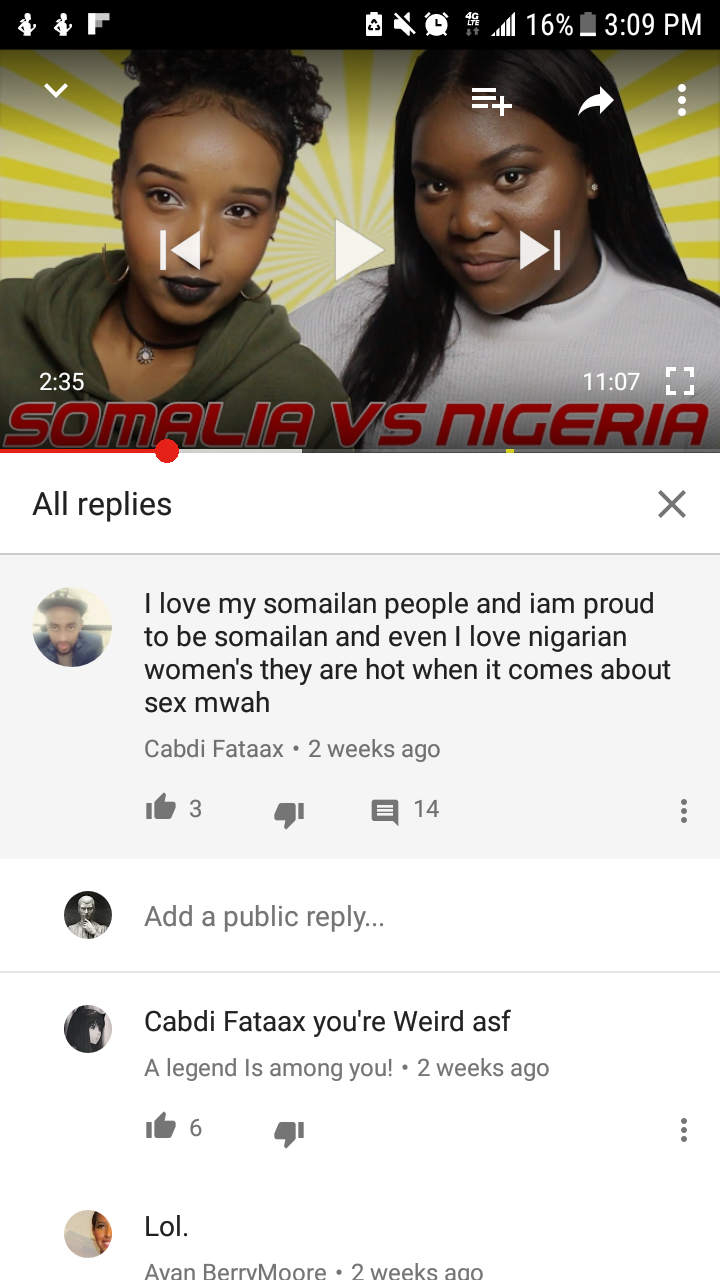Tap the Cabdi Fataax channel name
This screenshot has height=1280, width=720.
point(214,749)
